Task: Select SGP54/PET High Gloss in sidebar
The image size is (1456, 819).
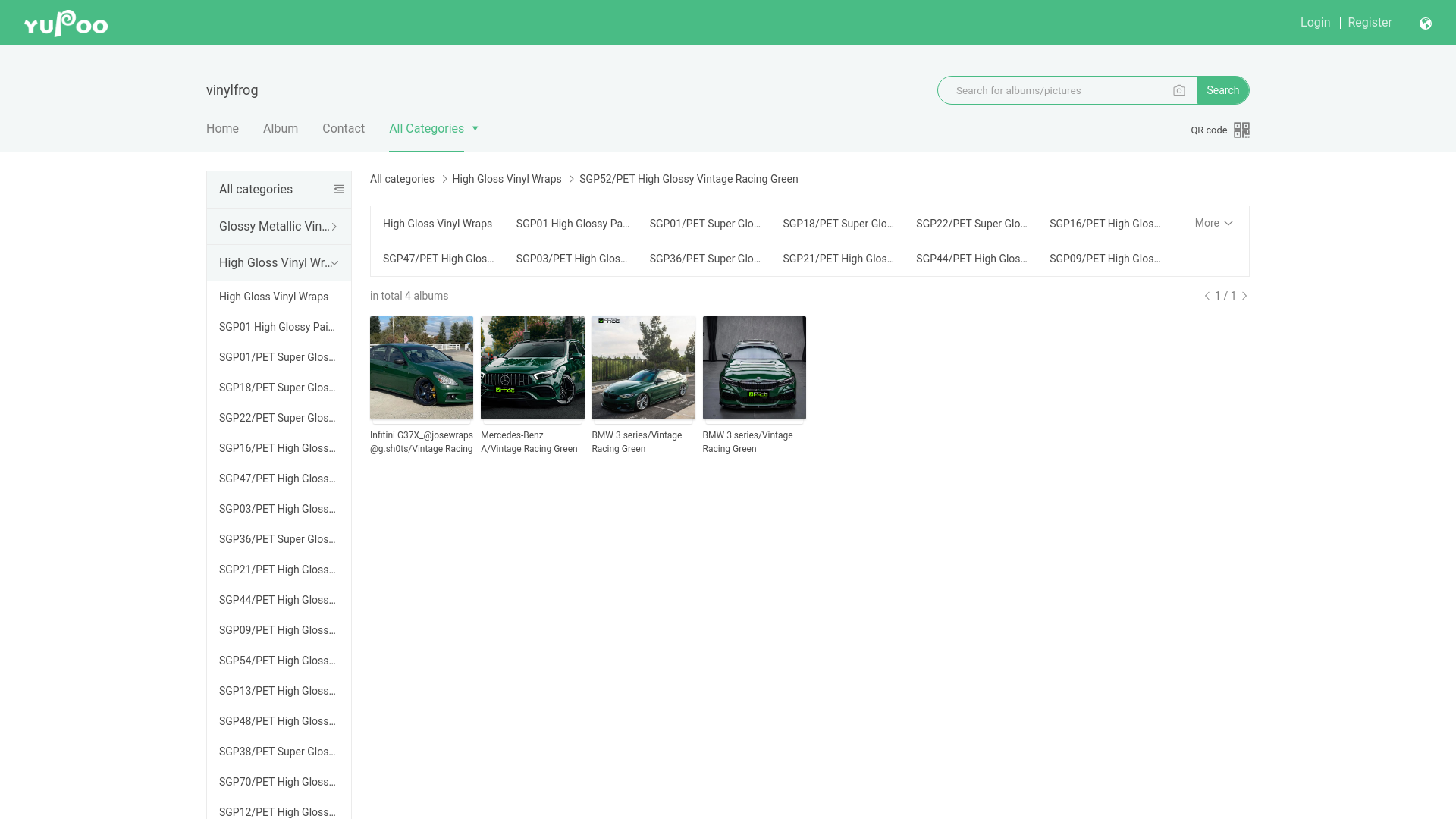Action: (278, 661)
